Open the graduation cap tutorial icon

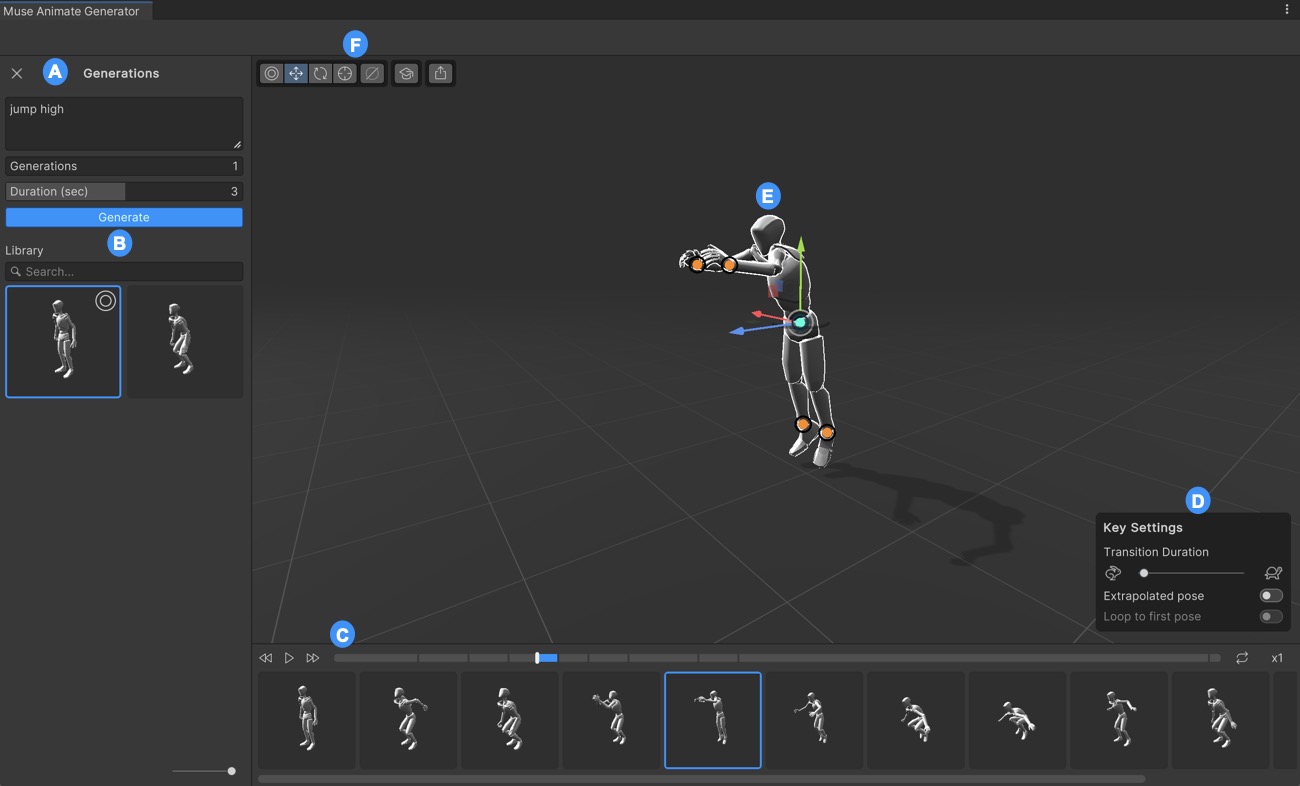click(x=405, y=74)
